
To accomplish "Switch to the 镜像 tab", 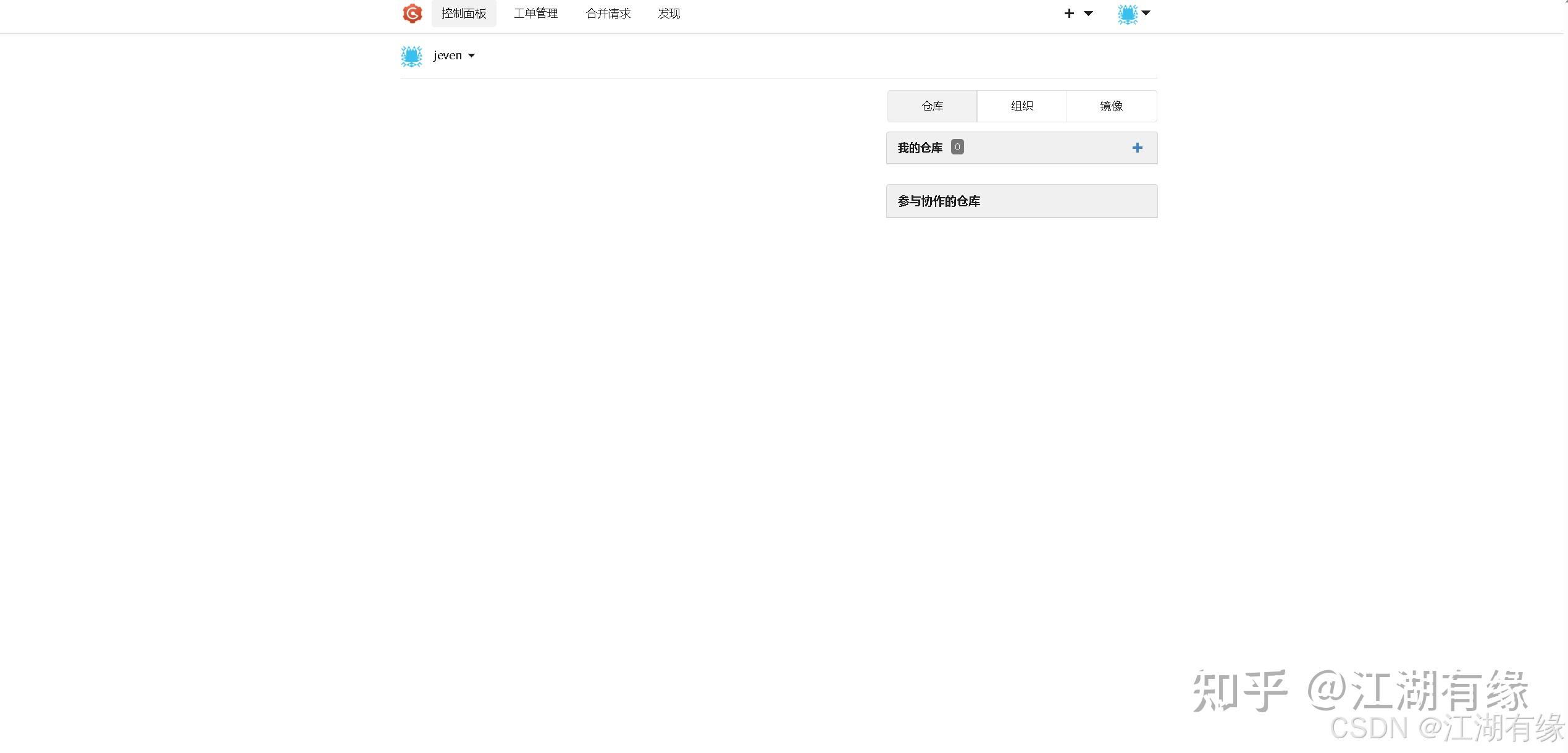I will tap(1111, 106).
